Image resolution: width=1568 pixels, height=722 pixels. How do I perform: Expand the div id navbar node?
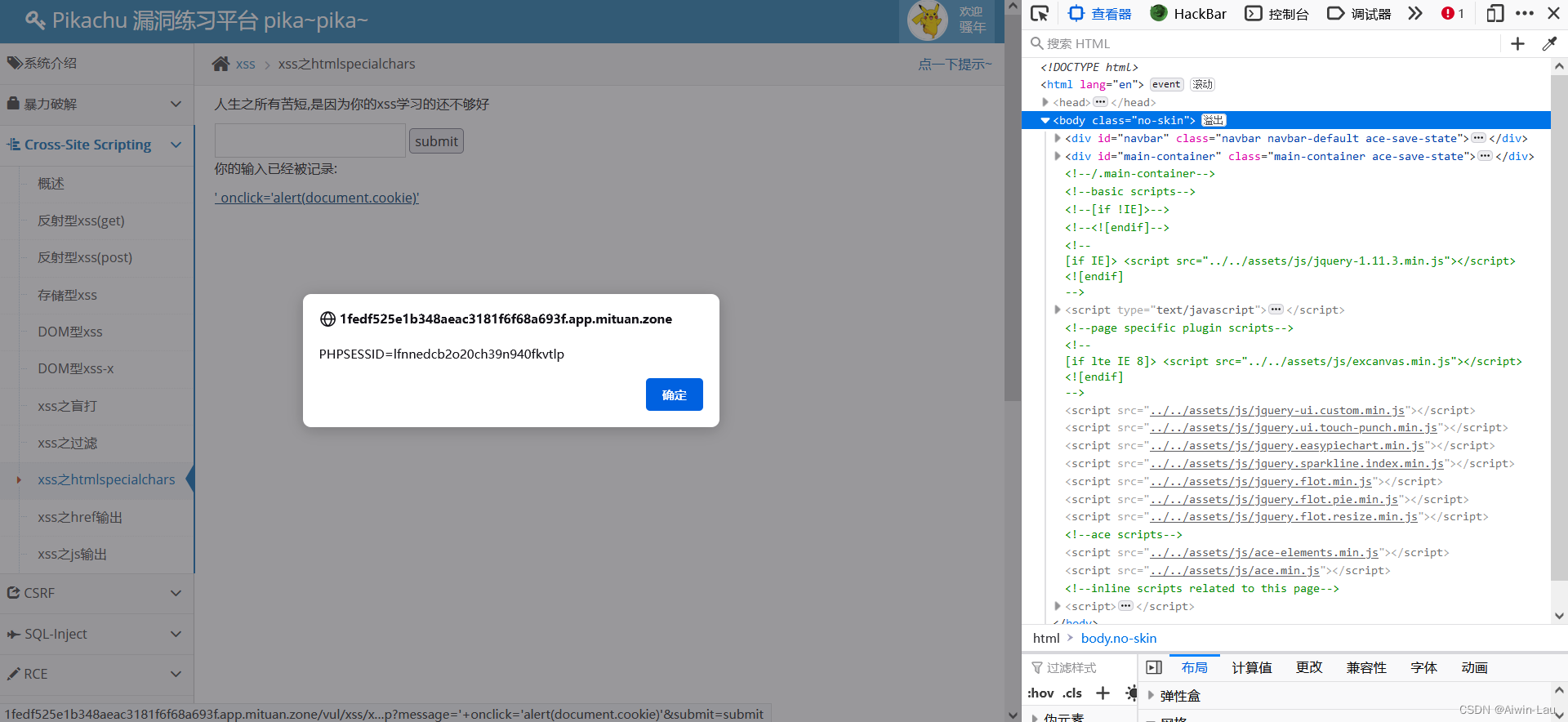pos(1058,138)
